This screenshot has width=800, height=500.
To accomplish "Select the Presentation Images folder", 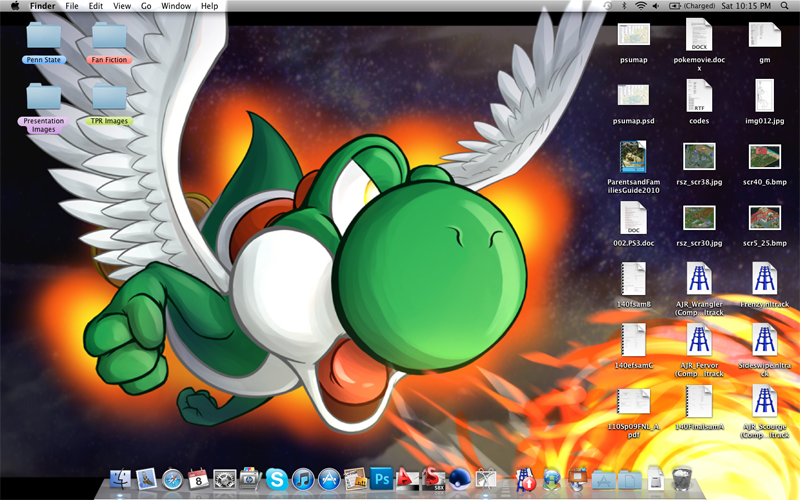I will pos(43,108).
